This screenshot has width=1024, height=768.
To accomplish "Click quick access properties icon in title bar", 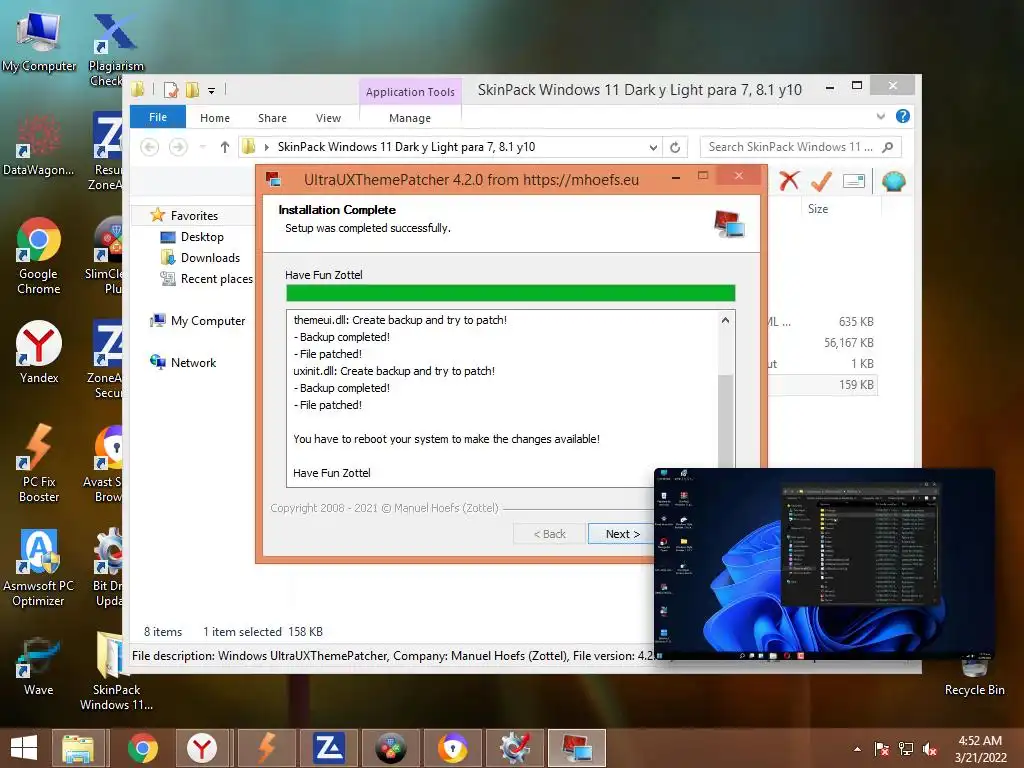I will pos(171,90).
